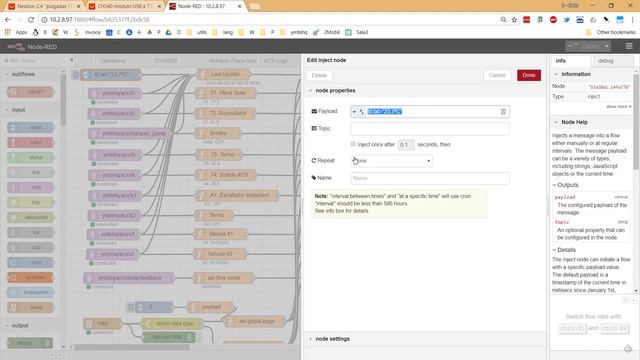
Task: Select the tcp node in palette
Action: (x=31, y=233)
